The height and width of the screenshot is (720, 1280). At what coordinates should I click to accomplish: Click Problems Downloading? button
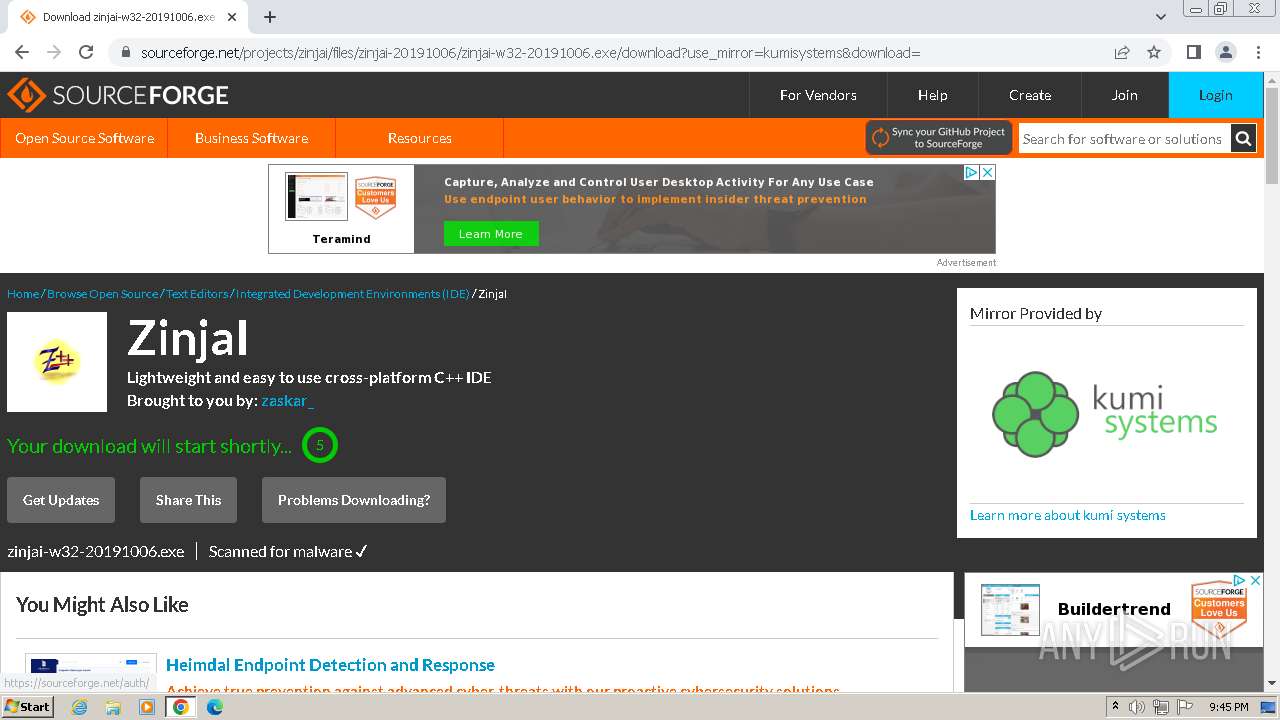(x=354, y=500)
